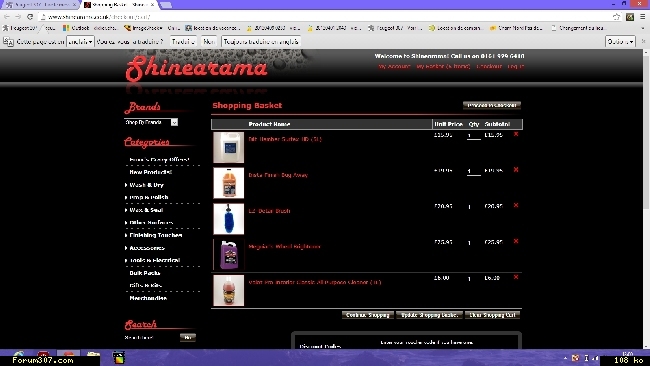
Task: Open the translation language dropdown
Action: (x=80, y=41)
